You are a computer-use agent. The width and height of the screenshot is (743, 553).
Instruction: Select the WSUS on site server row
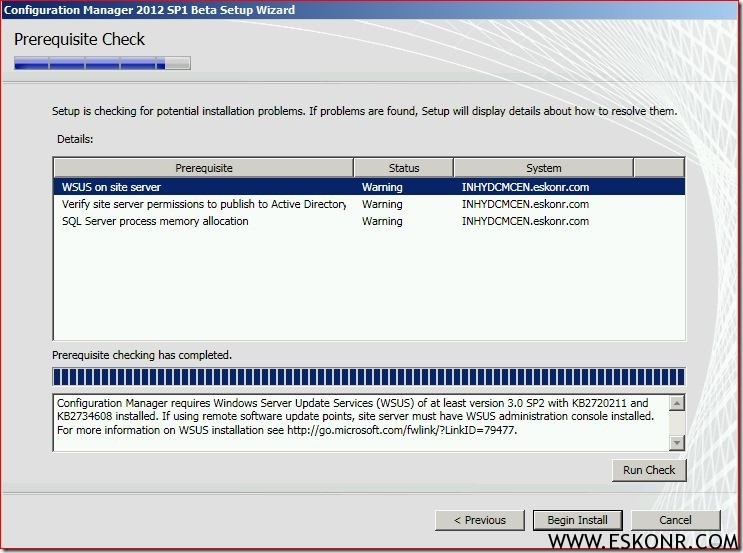click(x=369, y=187)
